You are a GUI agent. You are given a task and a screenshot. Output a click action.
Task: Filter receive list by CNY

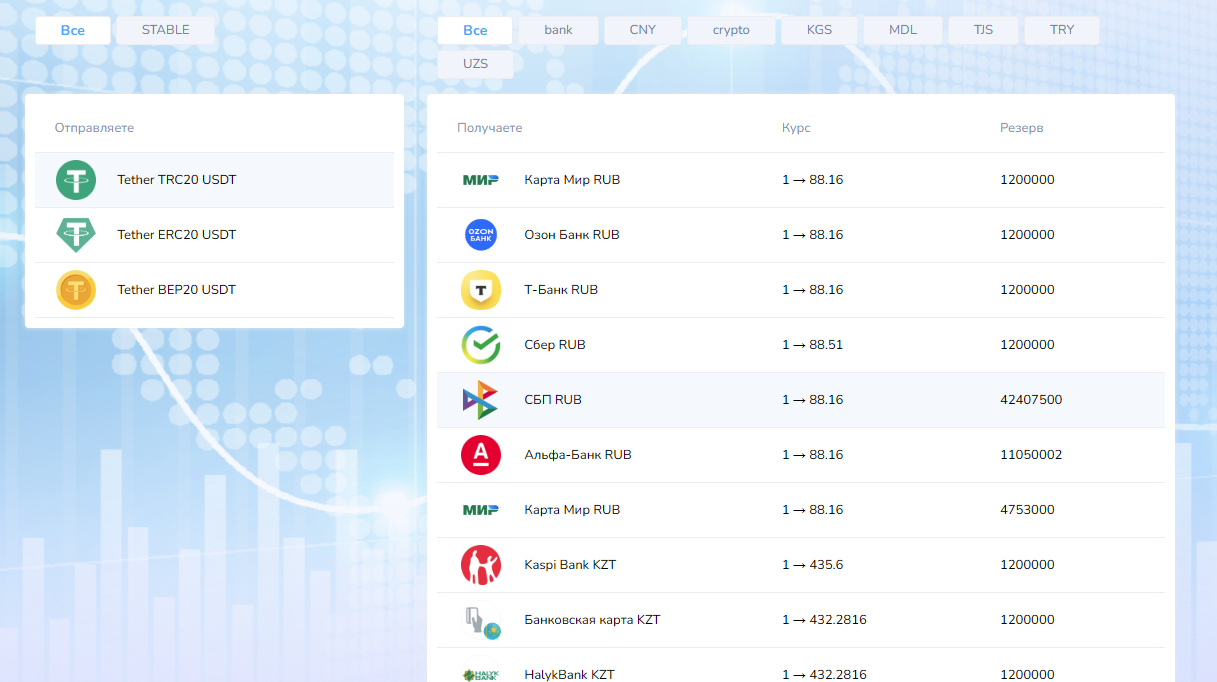coord(643,30)
